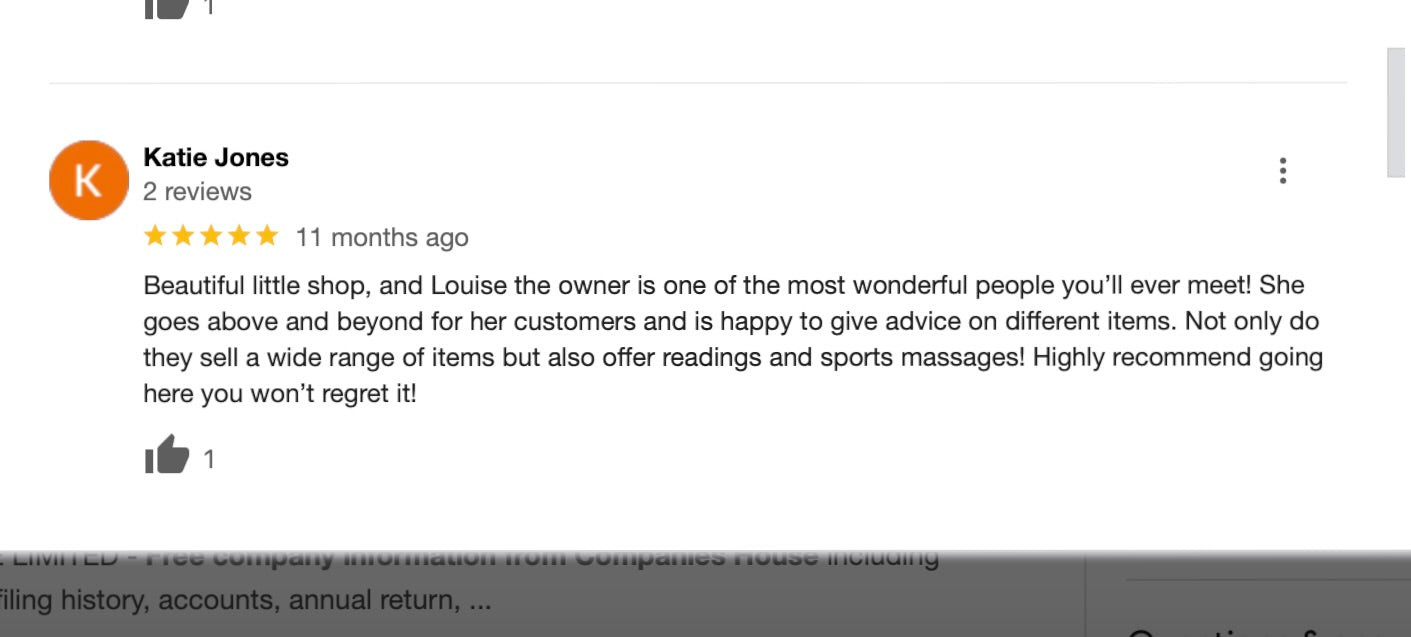1411x637 pixels.
Task: Click the first gold star of the rating
Action: click(x=155, y=236)
